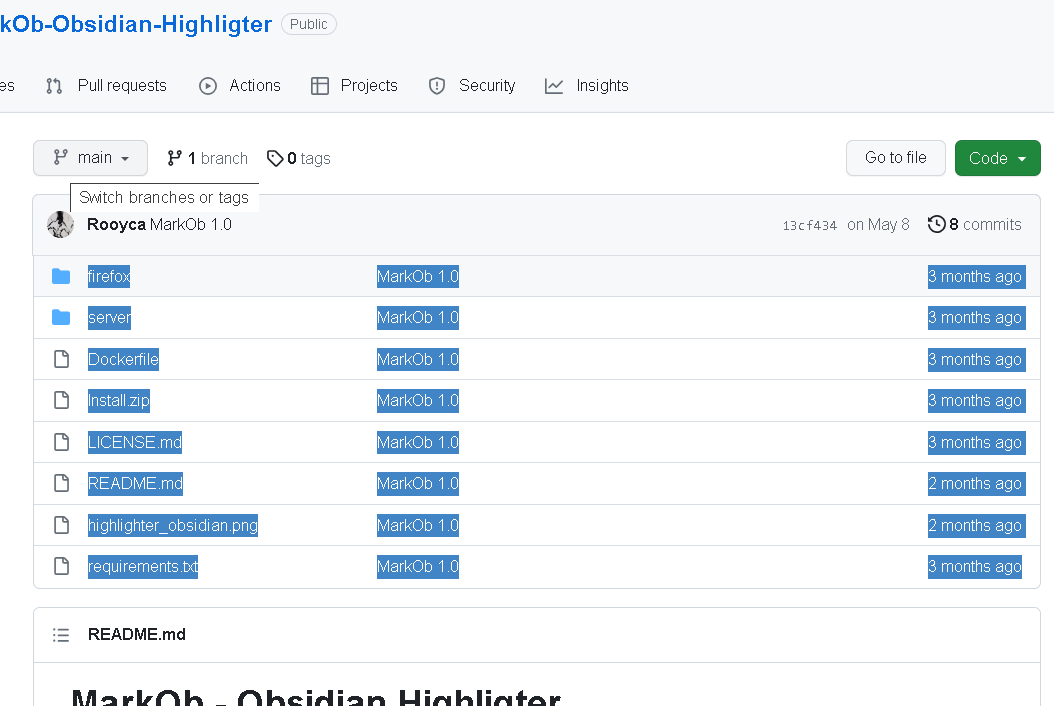Open commit hash 13cf434
The height and width of the screenshot is (706, 1054).
point(809,225)
